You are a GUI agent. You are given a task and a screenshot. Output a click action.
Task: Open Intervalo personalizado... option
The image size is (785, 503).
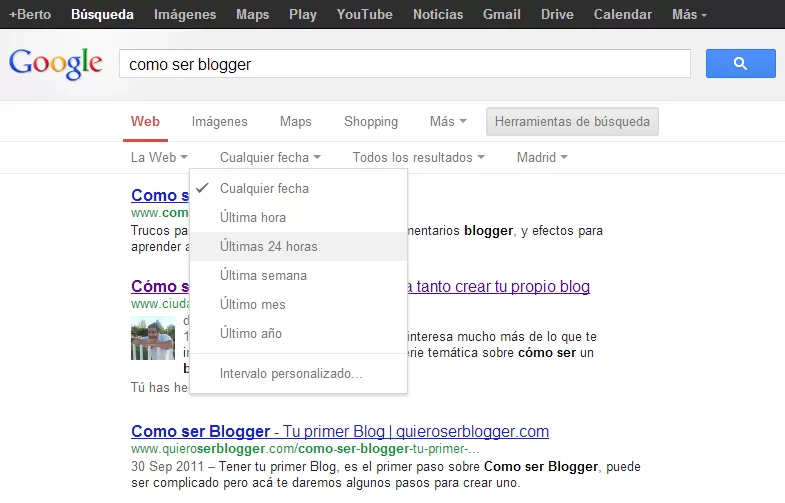coord(298,374)
